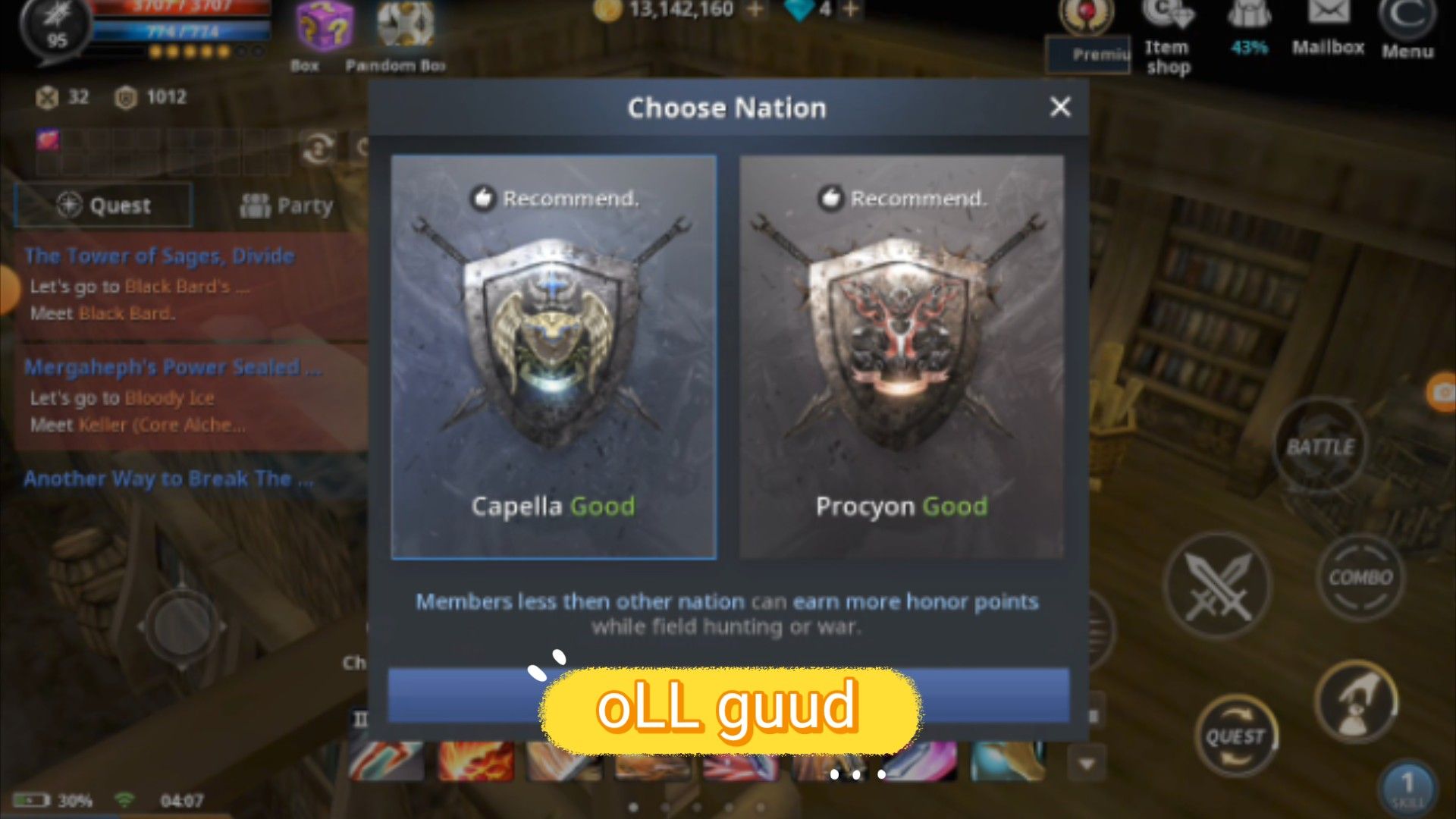Select the Capella nation card
Viewport: 1456px width, 819px height.
[x=554, y=357]
